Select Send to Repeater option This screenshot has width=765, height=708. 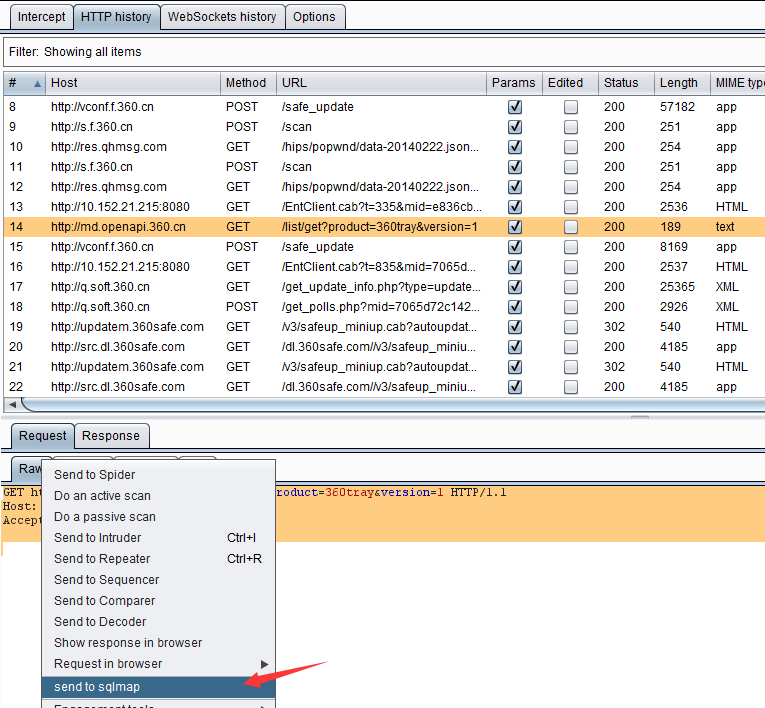tap(102, 559)
